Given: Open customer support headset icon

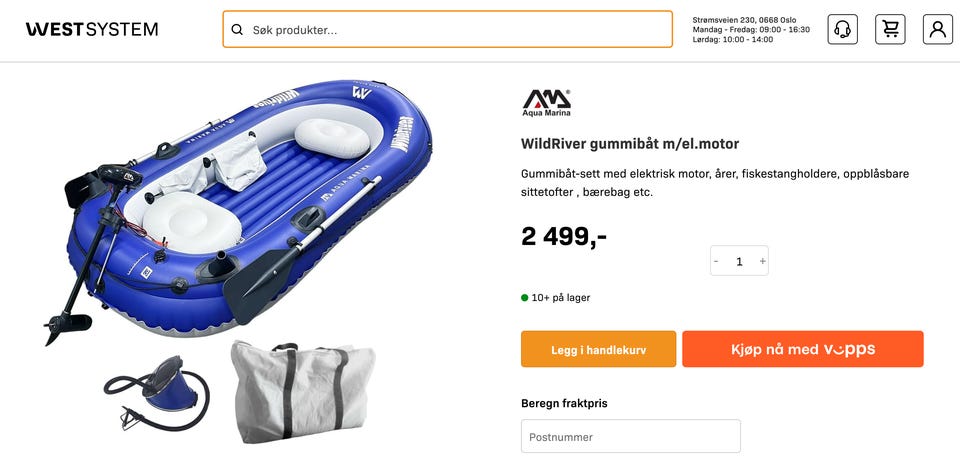Looking at the screenshot, I should click(842, 29).
